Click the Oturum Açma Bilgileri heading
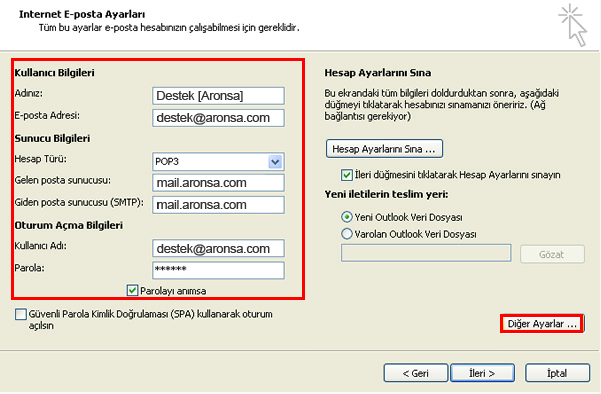The height and width of the screenshot is (394, 601). pos(69,225)
